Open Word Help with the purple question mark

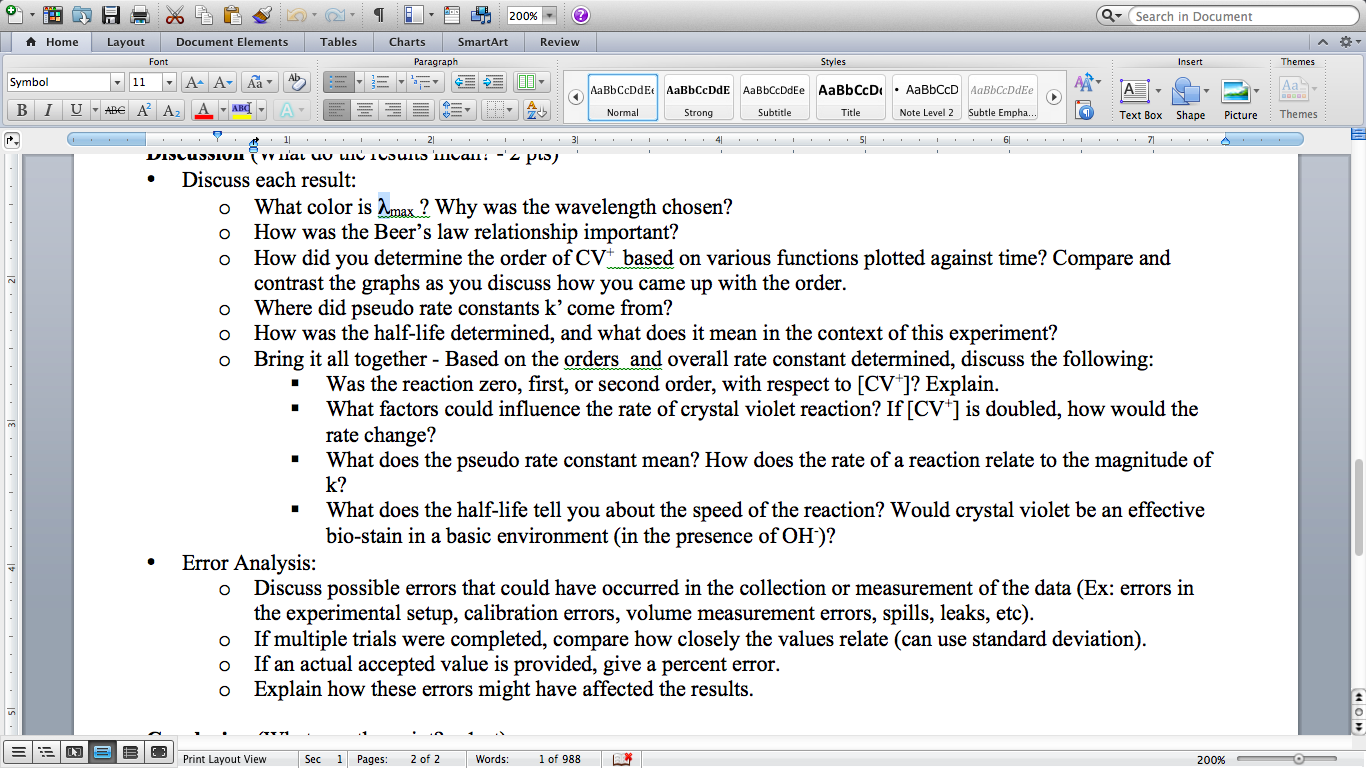pyautogui.click(x=581, y=15)
